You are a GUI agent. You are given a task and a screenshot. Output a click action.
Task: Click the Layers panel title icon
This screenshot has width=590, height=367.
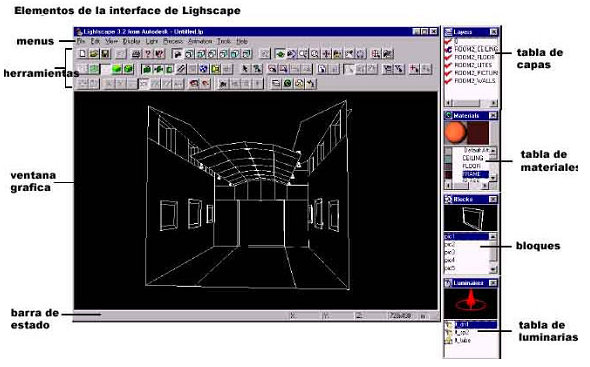click(449, 32)
